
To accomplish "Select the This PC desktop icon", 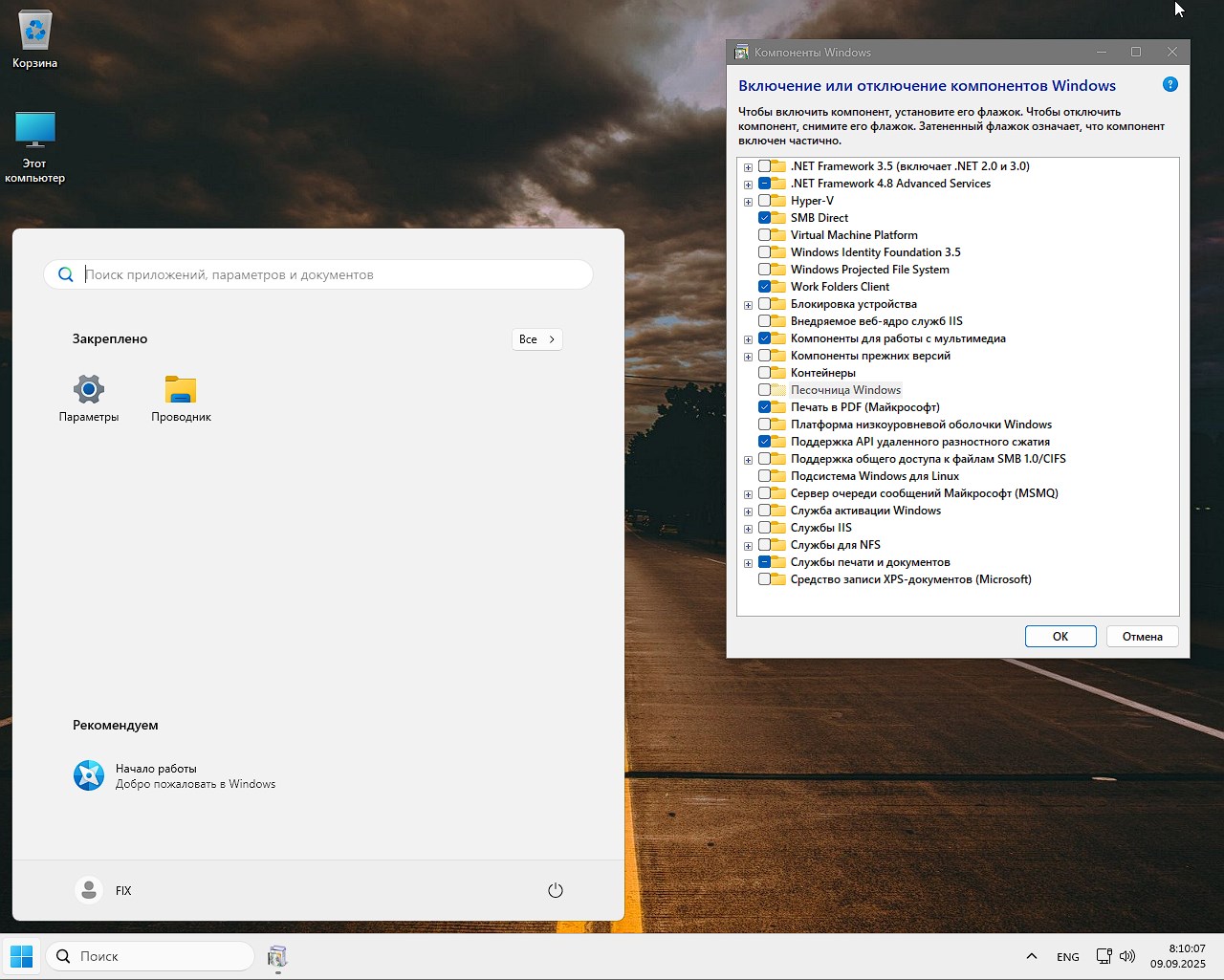I will click(35, 130).
